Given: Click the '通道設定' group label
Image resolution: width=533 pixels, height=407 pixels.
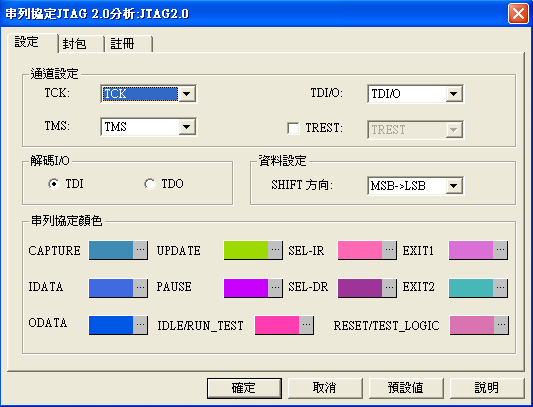Looking at the screenshot, I should (x=54, y=73).
